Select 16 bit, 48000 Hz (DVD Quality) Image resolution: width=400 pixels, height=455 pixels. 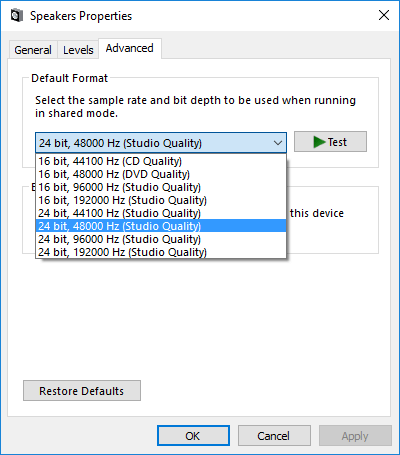(x=161, y=174)
